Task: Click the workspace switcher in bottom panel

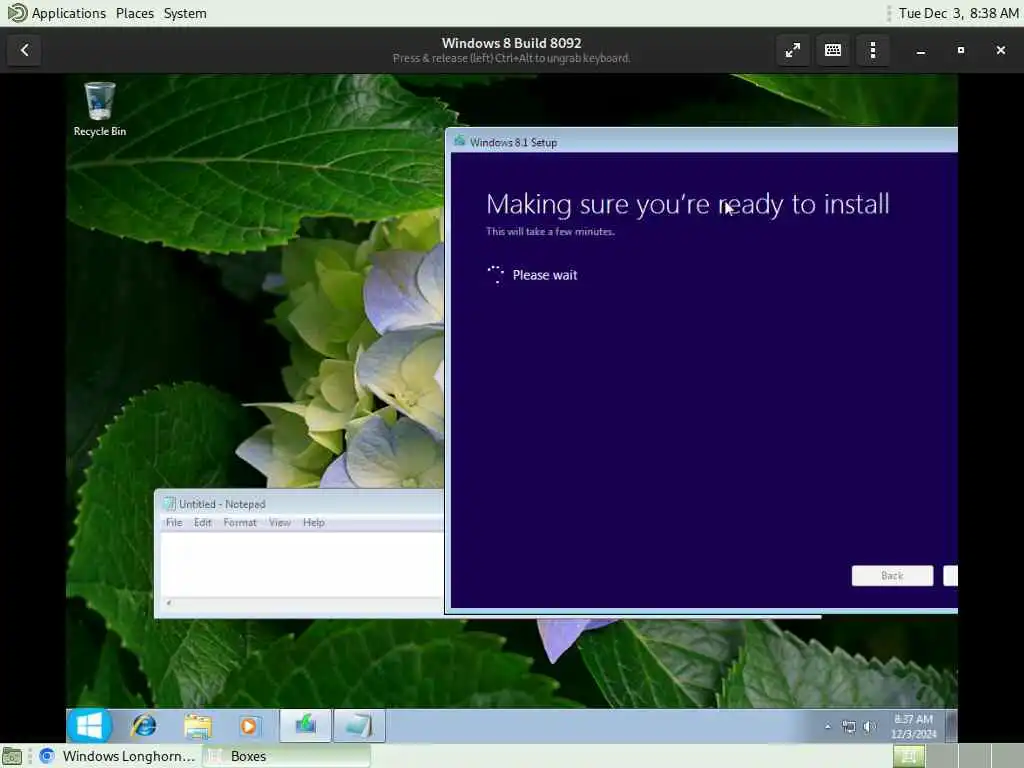Action: click(957, 756)
